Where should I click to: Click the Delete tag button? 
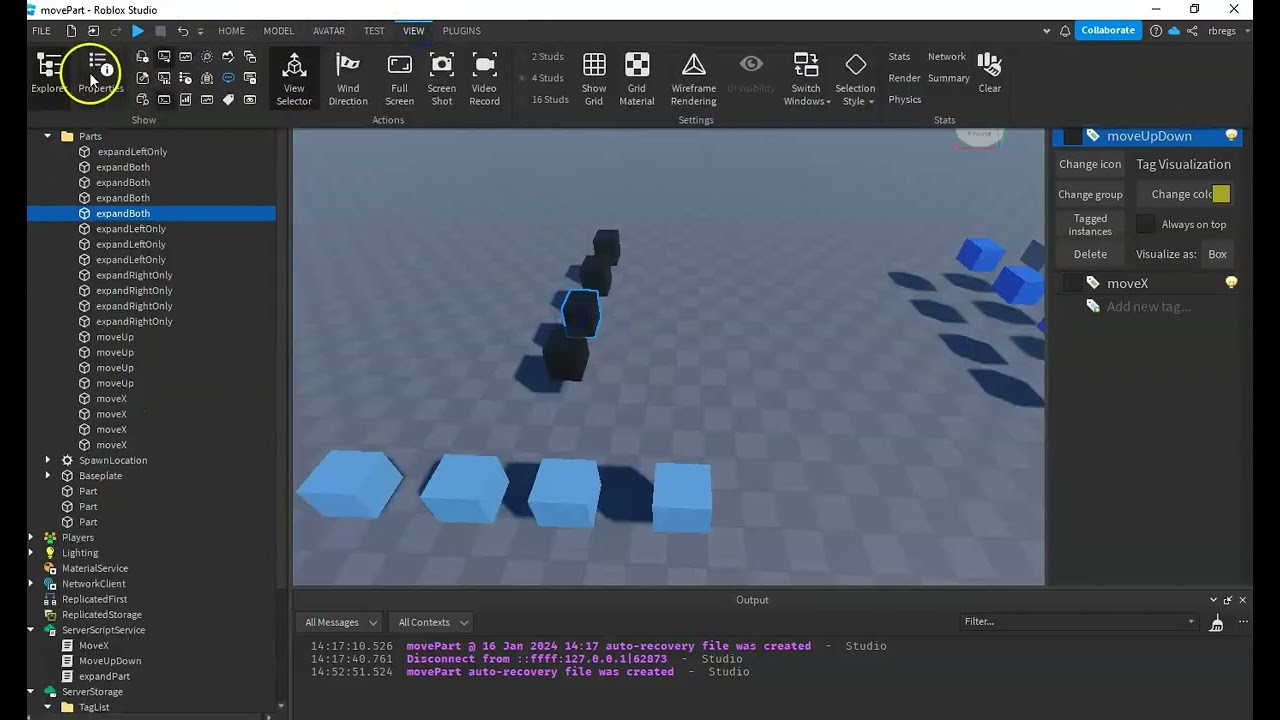click(1090, 254)
